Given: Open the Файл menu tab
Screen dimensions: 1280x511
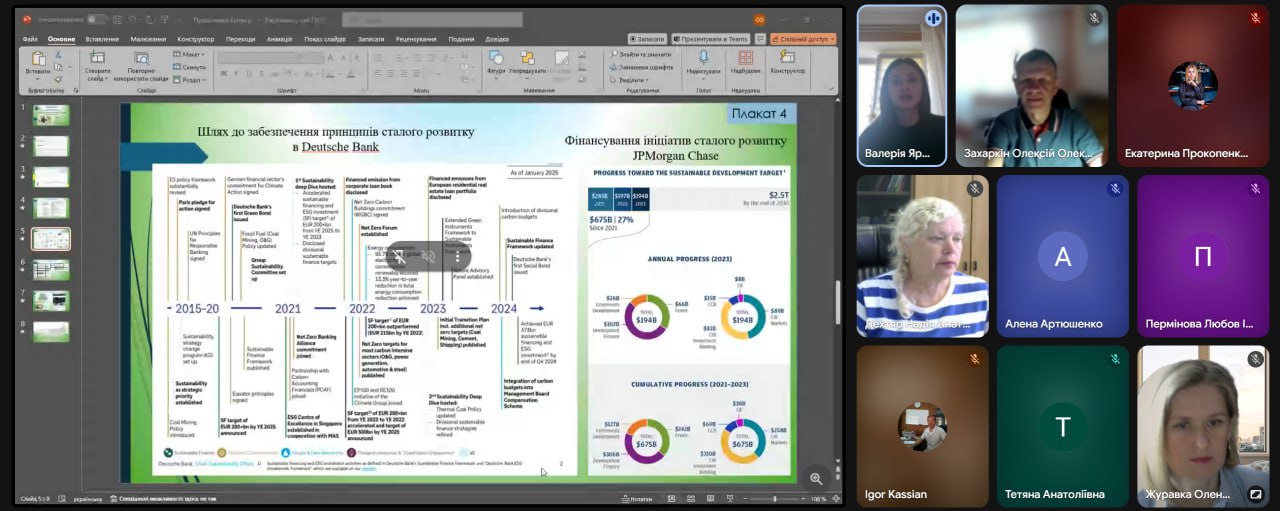Looking at the screenshot, I should point(30,39).
